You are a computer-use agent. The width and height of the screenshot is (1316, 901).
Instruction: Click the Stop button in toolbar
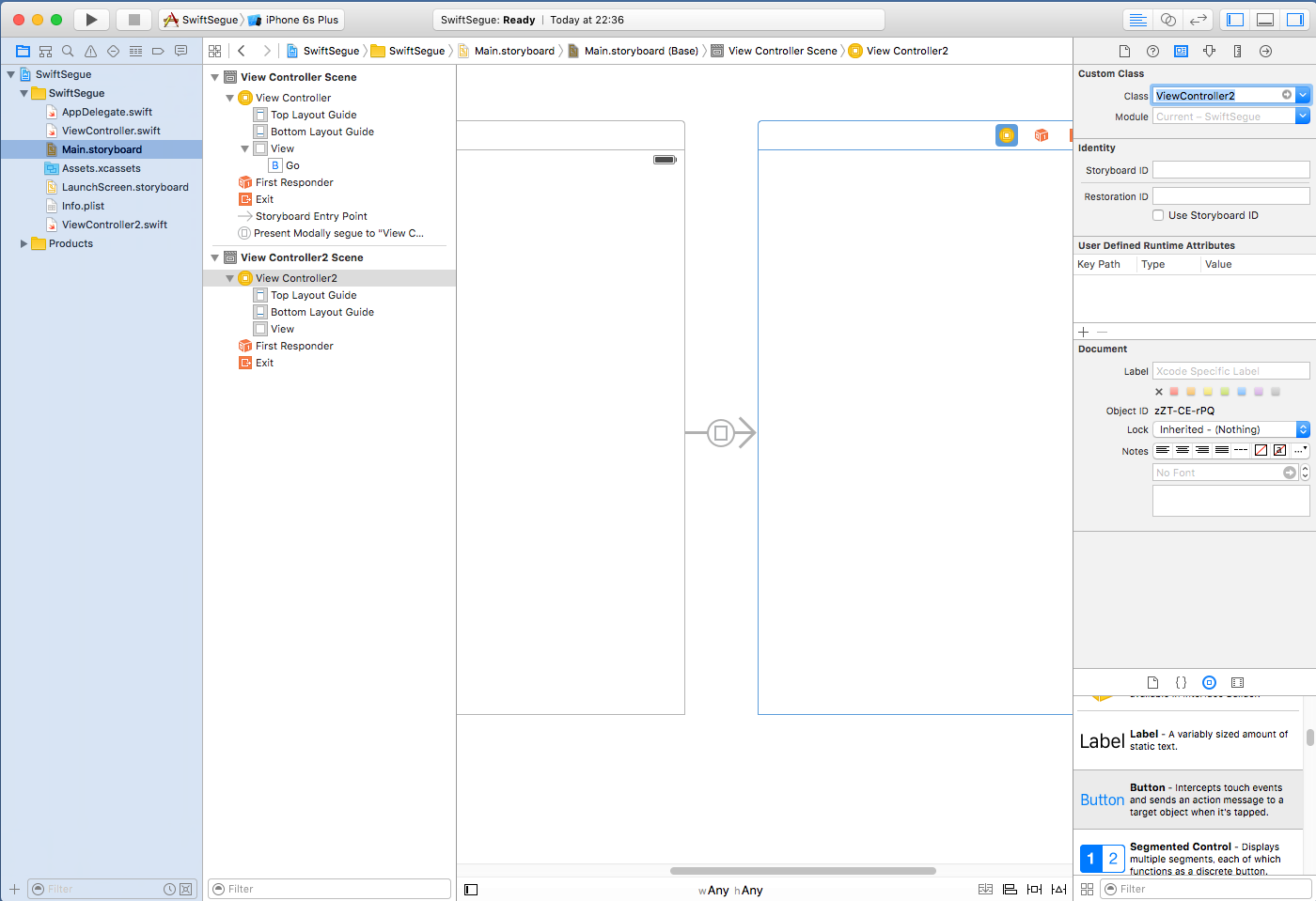pyautogui.click(x=133, y=20)
